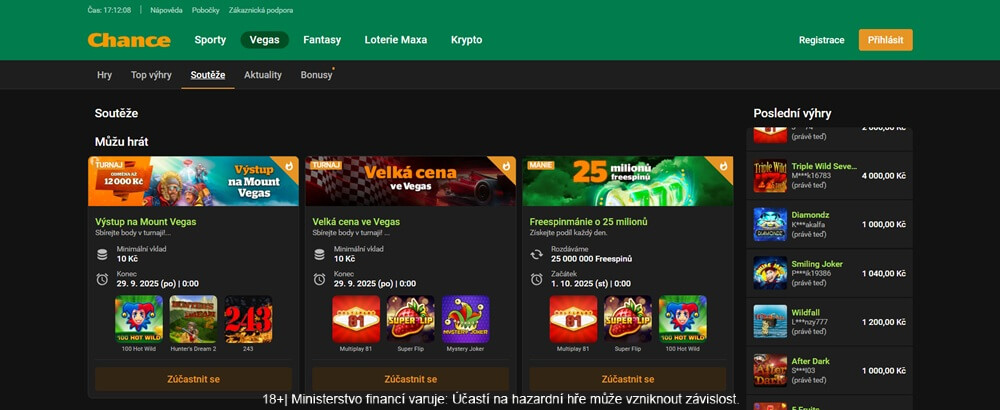Open Smiling Joker winner game icon

770,273
